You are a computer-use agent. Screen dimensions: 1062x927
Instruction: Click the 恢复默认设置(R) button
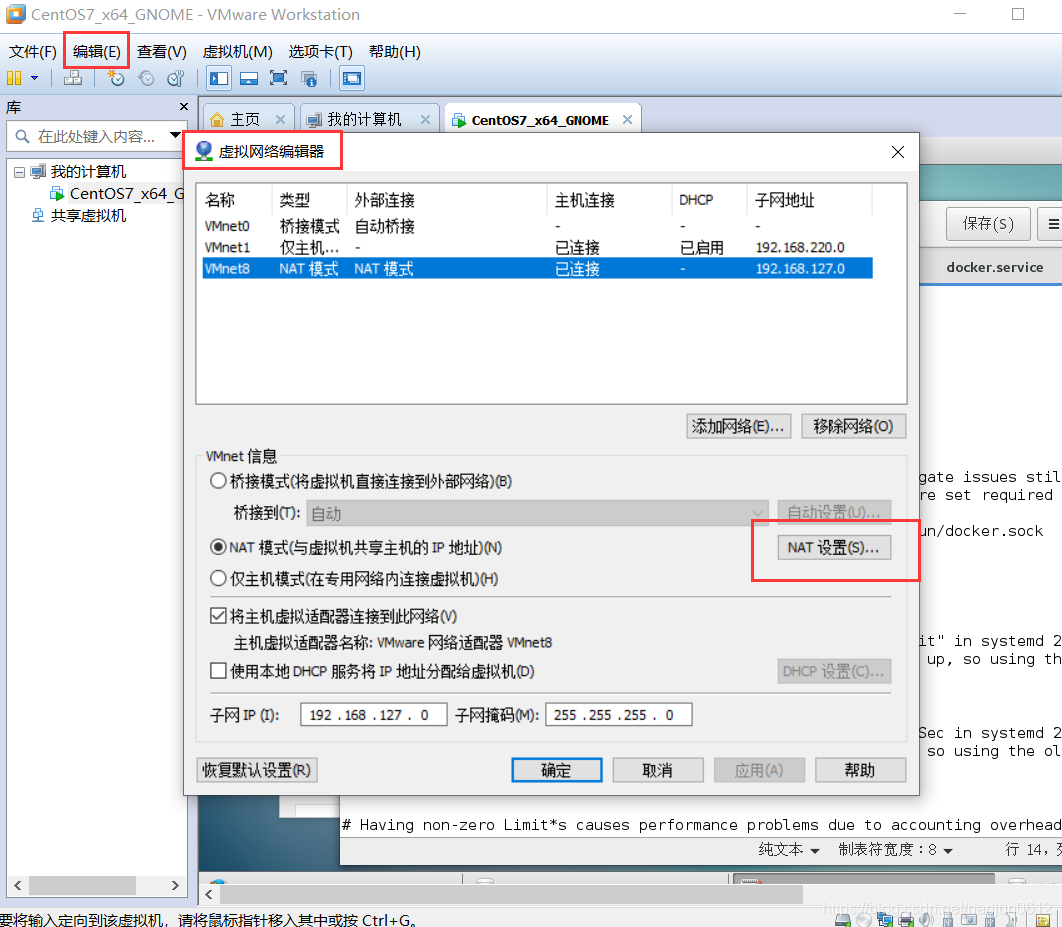(x=257, y=771)
